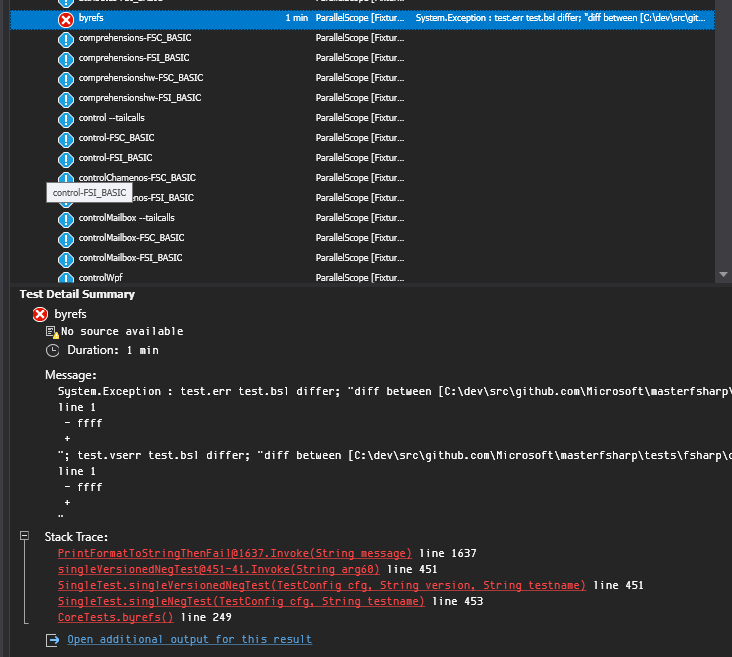Select control --tailcalls test name
Viewport: 732px width, 657px height.
point(112,118)
